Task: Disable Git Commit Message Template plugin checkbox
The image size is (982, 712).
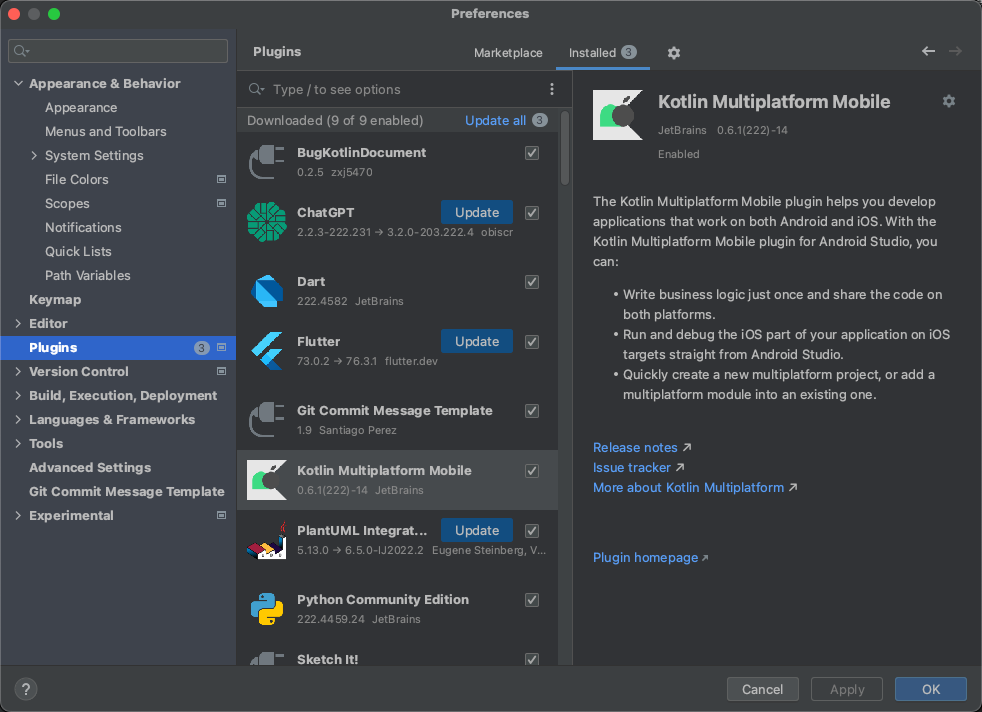Action: pyautogui.click(x=532, y=411)
